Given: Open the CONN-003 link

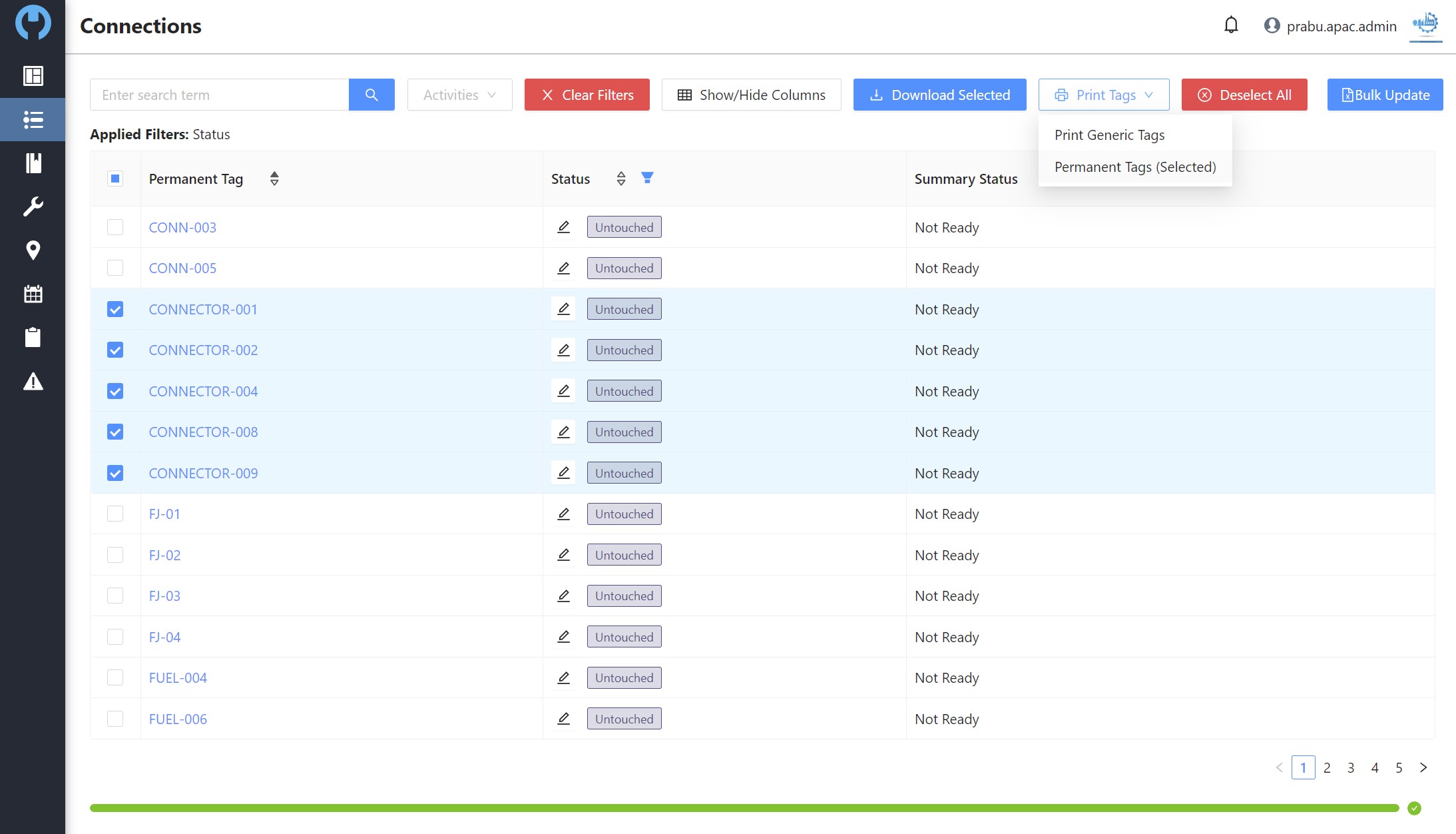Looking at the screenshot, I should coord(182,228).
